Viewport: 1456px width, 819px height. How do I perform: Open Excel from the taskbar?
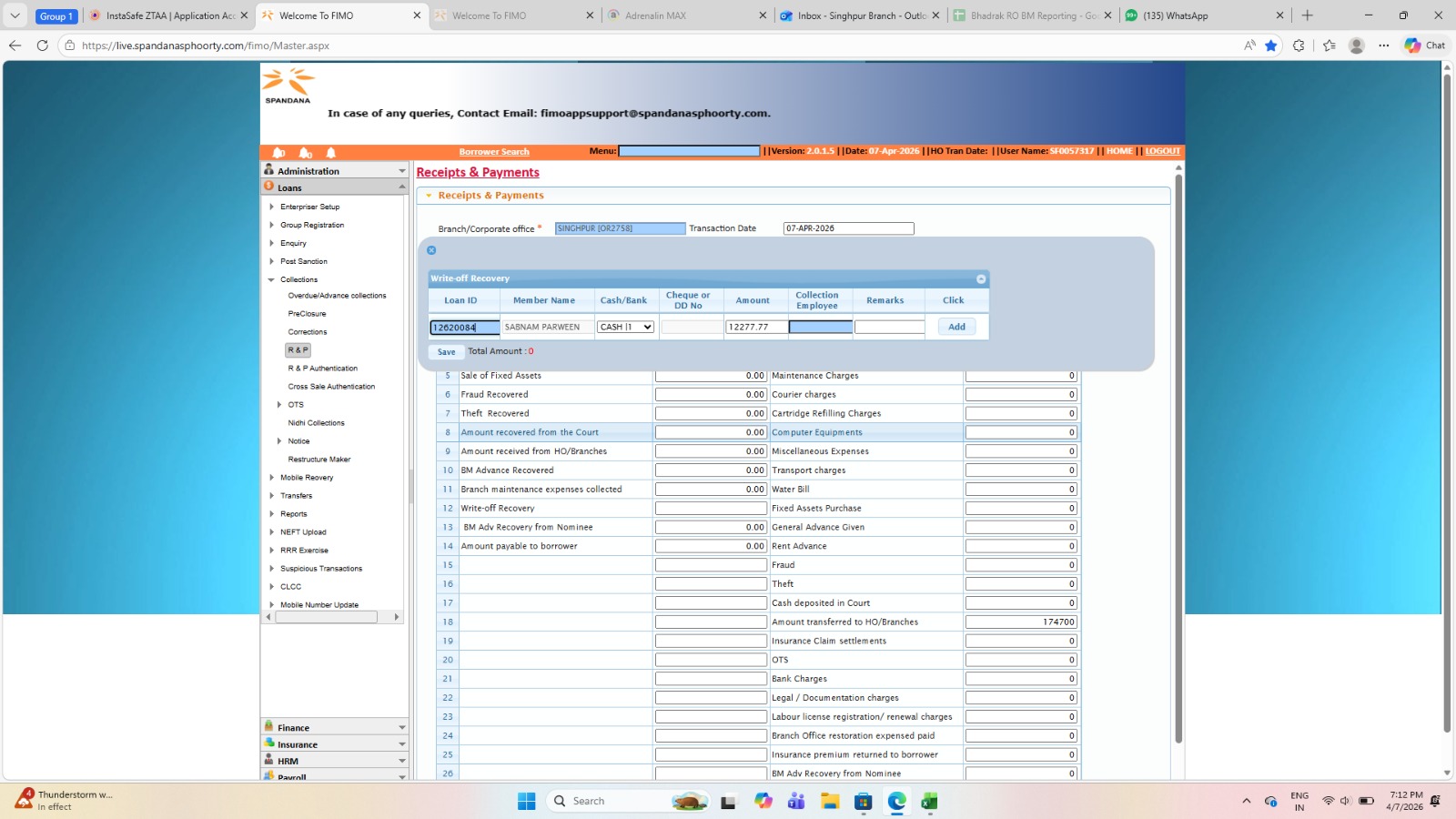pyautogui.click(x=929, y=801)
